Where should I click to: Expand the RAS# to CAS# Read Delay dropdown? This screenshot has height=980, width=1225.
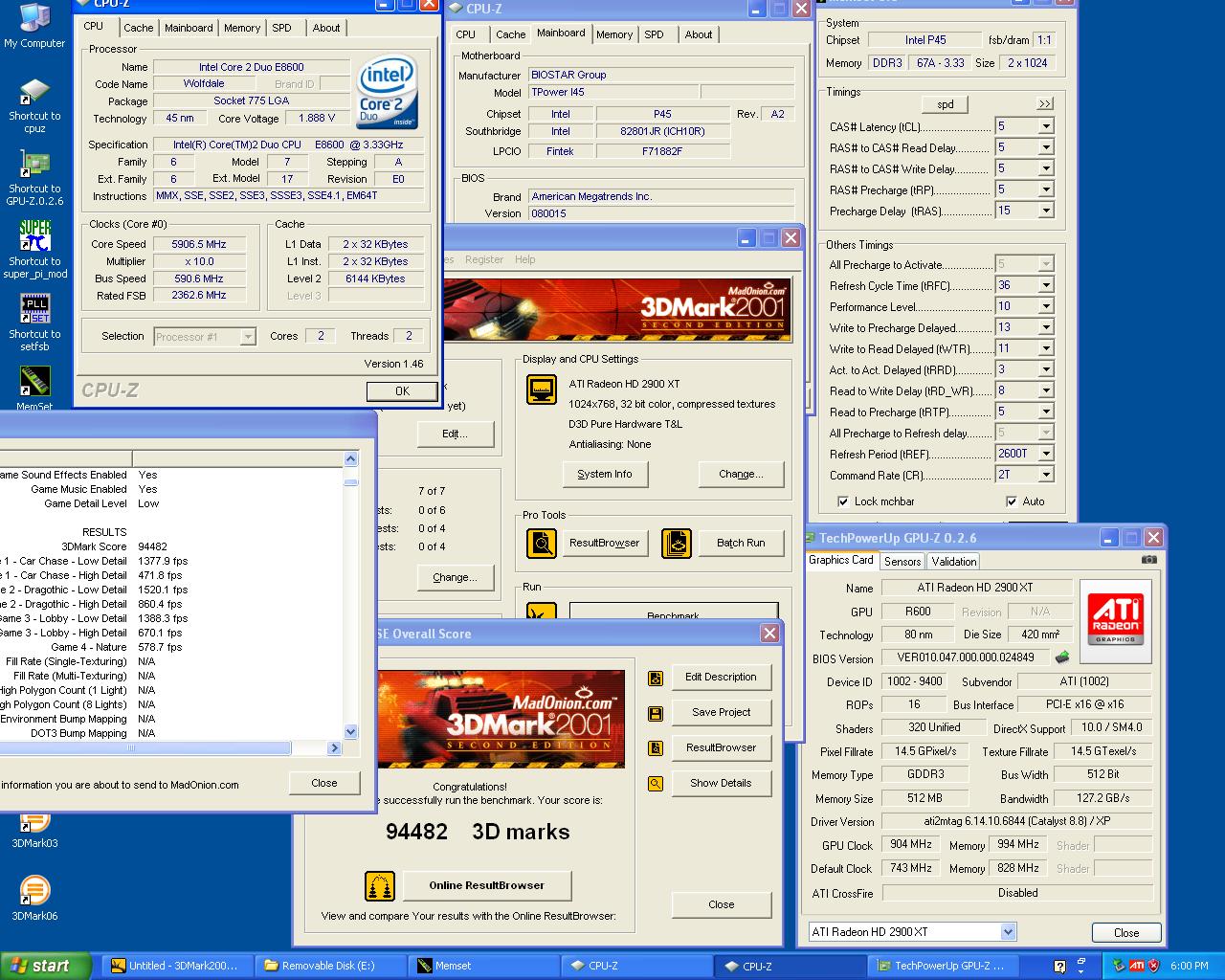[1046, 147]
